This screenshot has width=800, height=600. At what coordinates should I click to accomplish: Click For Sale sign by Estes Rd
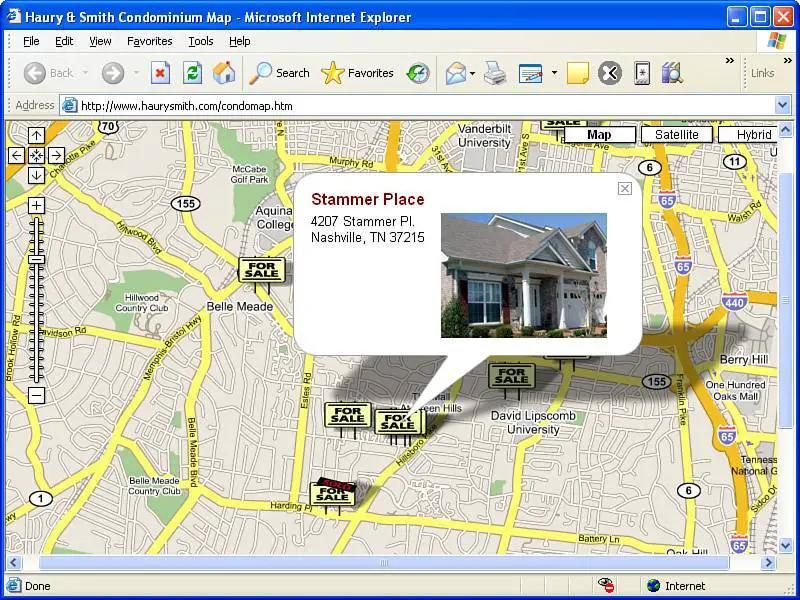click(x=348, y=416)
